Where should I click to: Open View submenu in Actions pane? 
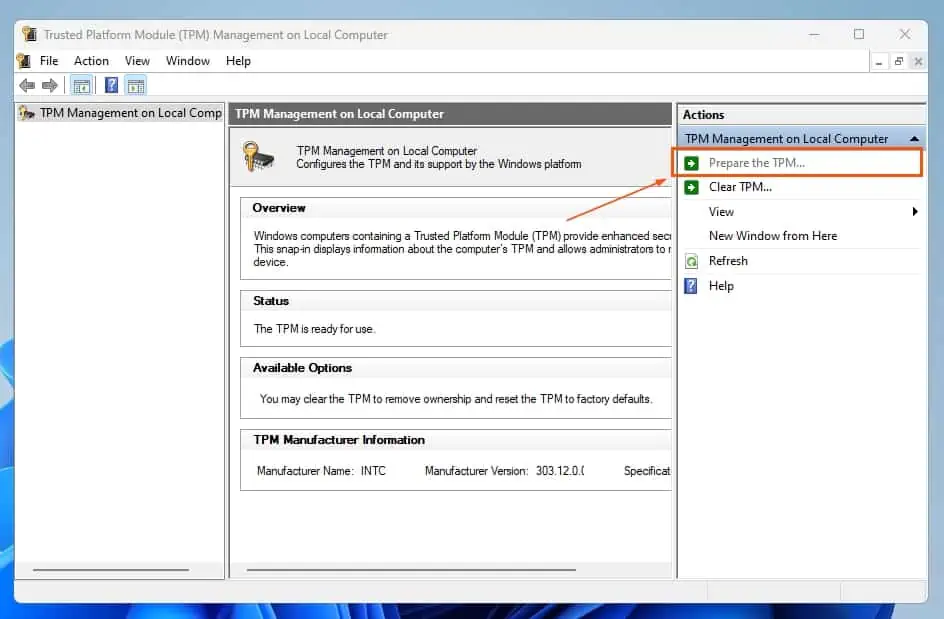[x=800, y=212]
